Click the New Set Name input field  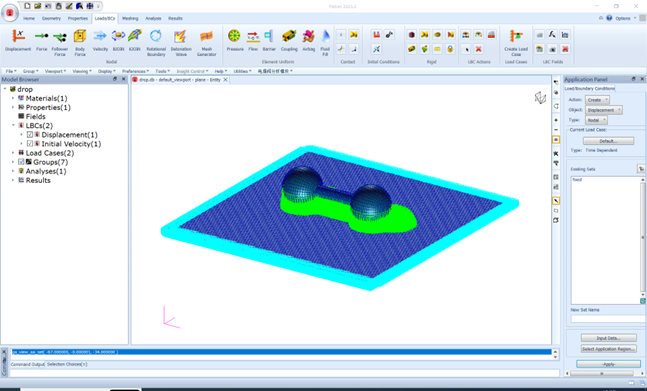click(608, 318)
